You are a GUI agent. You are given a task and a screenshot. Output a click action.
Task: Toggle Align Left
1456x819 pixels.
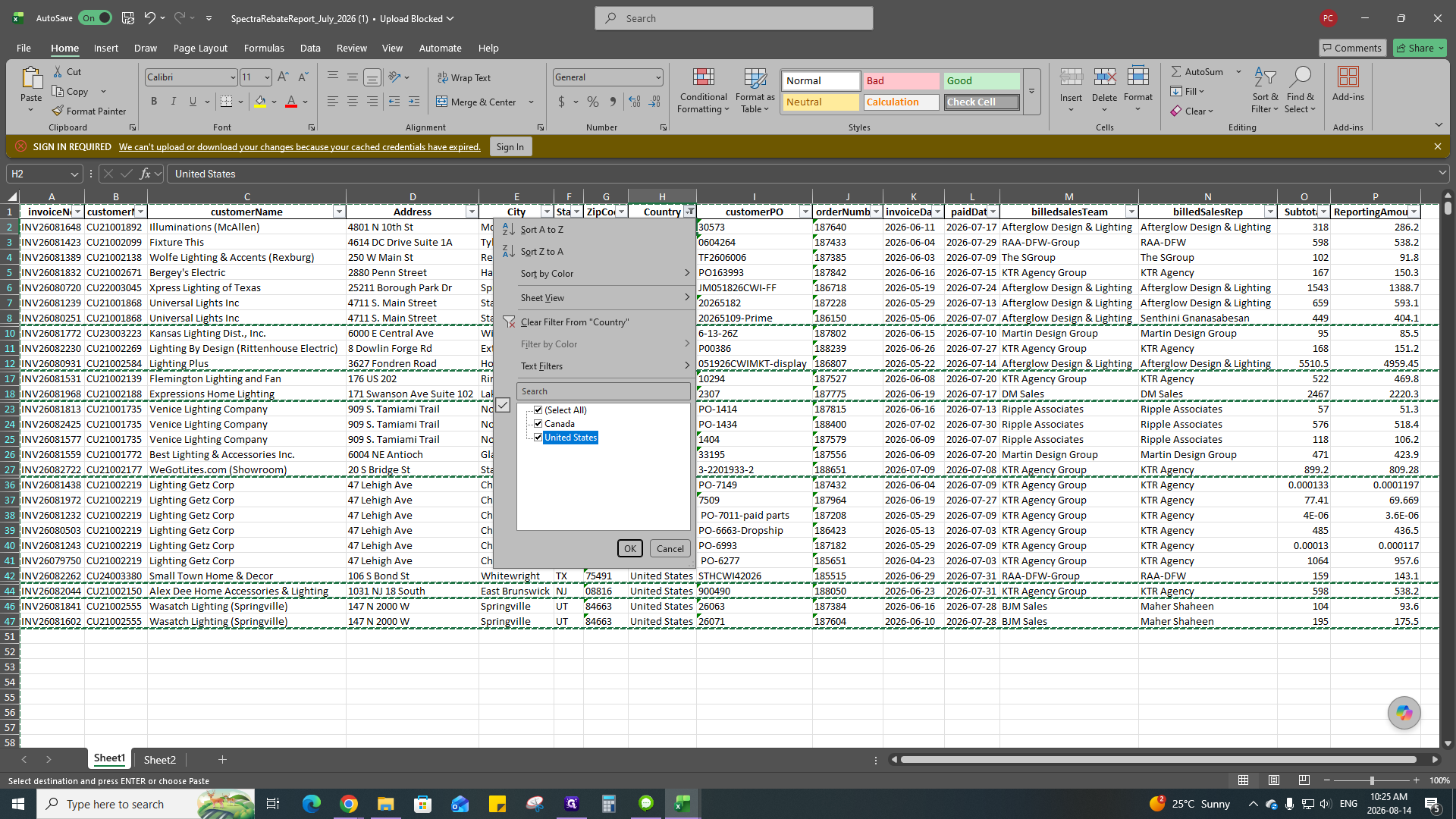click(x=333, y=102)
